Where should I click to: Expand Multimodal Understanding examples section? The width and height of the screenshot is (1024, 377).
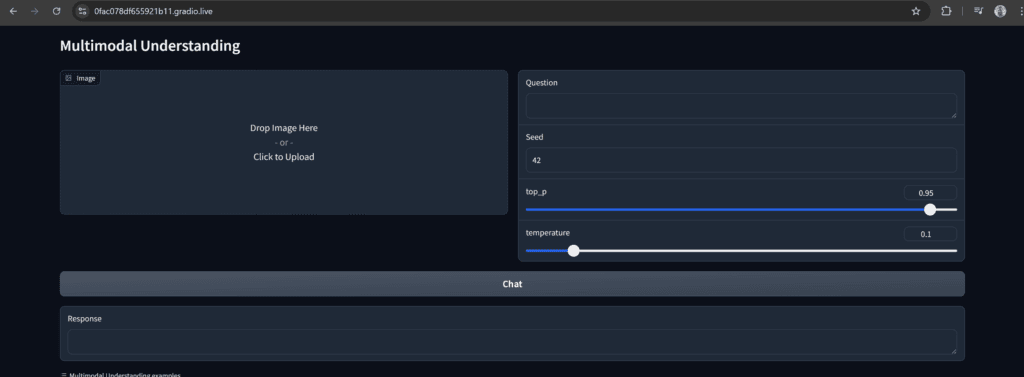point(121,375)
